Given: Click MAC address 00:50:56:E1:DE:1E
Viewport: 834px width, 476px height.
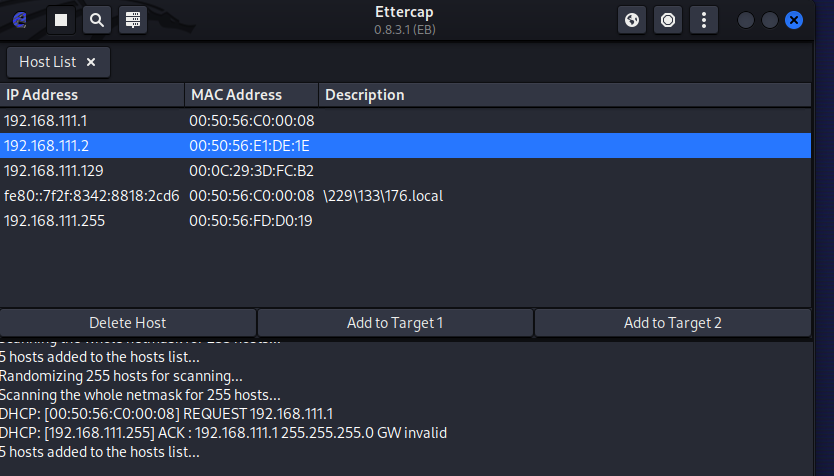Looking at the screenshot, I should (249, 146).
